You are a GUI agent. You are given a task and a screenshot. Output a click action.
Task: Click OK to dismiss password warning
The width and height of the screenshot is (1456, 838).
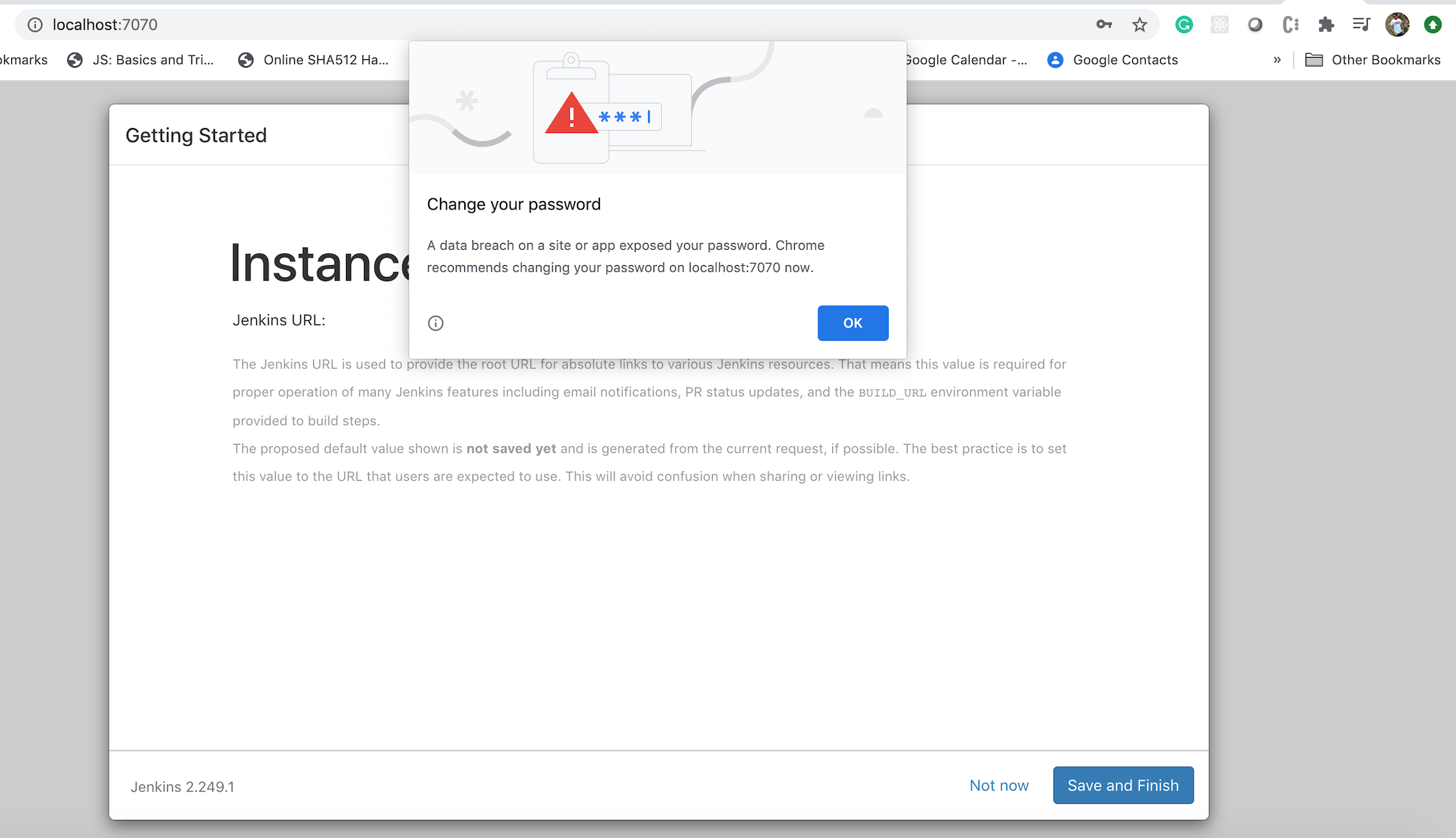coord(852,323)
